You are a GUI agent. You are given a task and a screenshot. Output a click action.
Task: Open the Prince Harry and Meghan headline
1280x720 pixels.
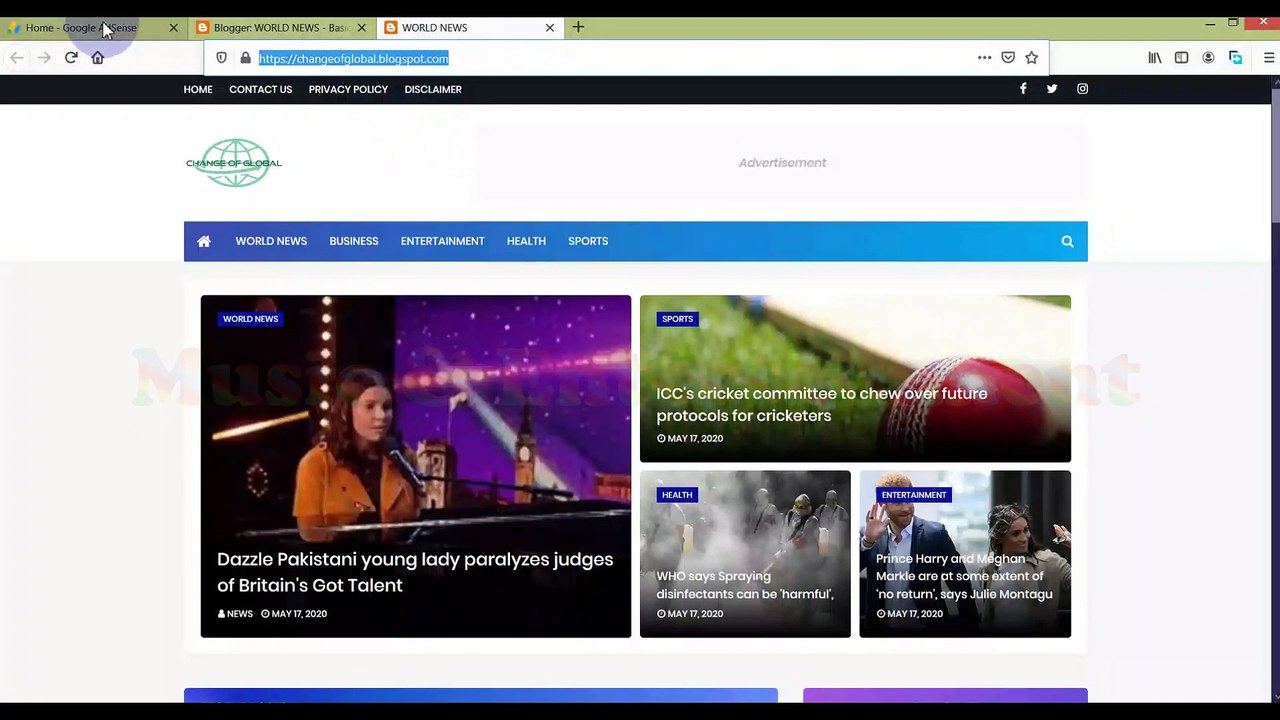click(x=964, y=576)
